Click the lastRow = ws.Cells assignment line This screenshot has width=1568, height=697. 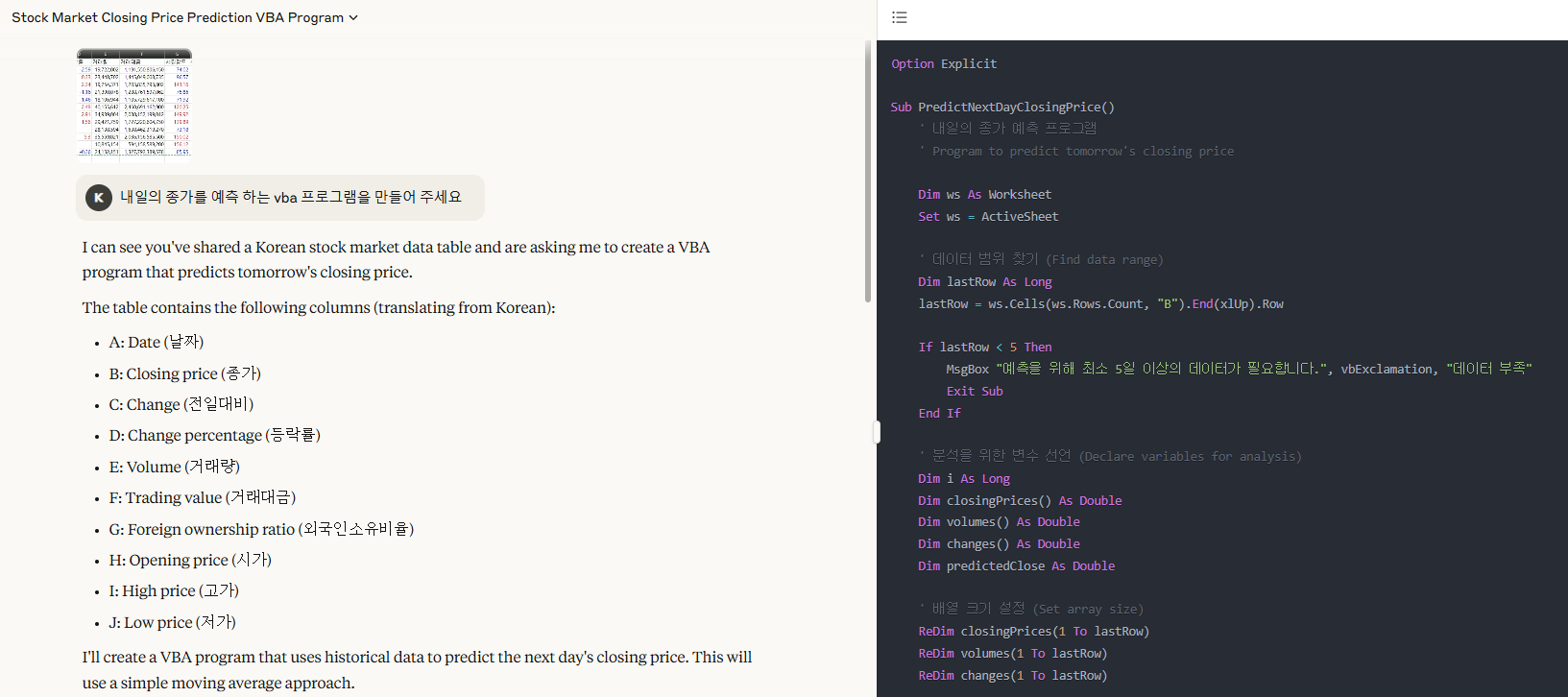point(1100,303)
